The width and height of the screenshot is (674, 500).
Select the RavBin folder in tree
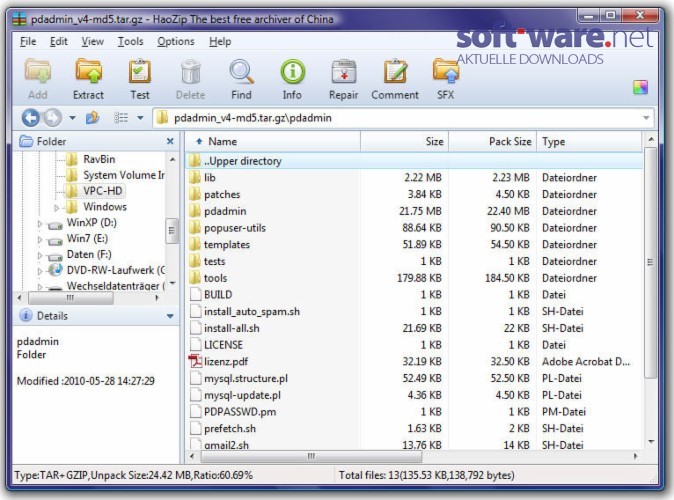click(x=99, y=159)
